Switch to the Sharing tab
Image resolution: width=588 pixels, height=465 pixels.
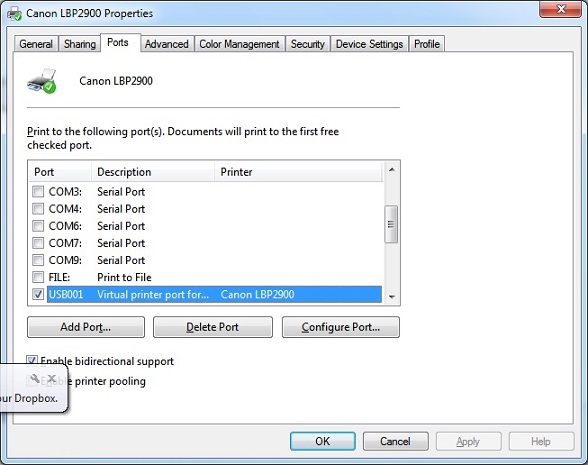(x=80, y=44)
